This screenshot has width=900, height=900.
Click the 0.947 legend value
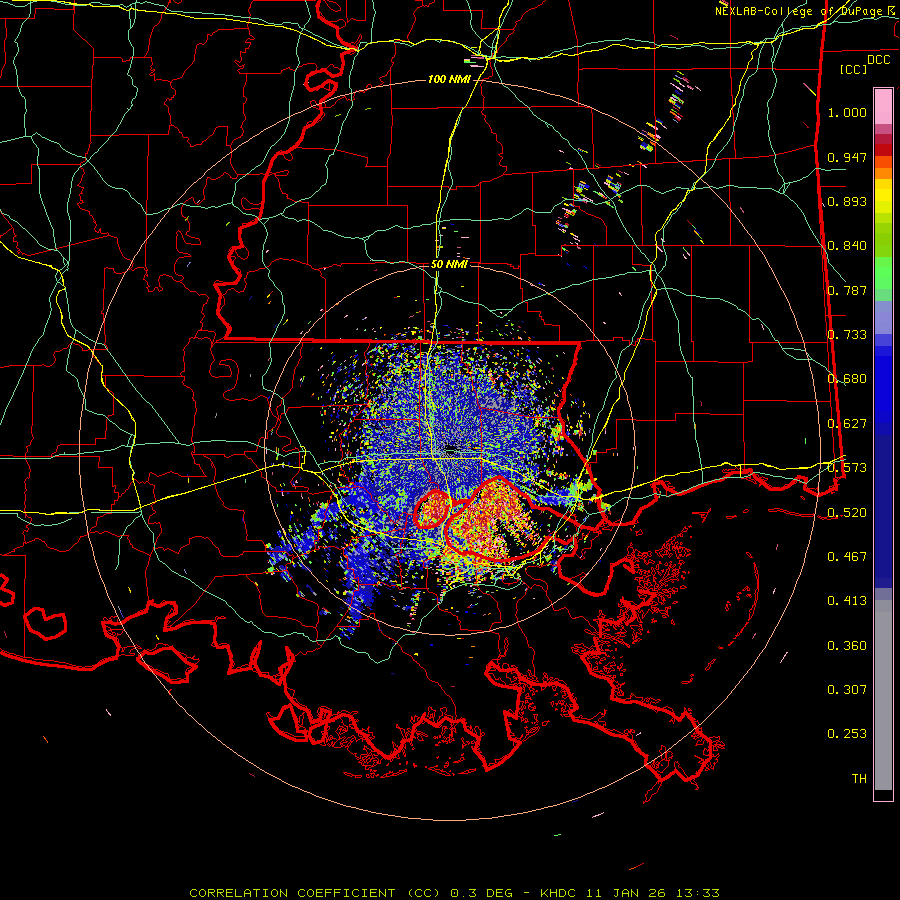(x=847, y=157)
